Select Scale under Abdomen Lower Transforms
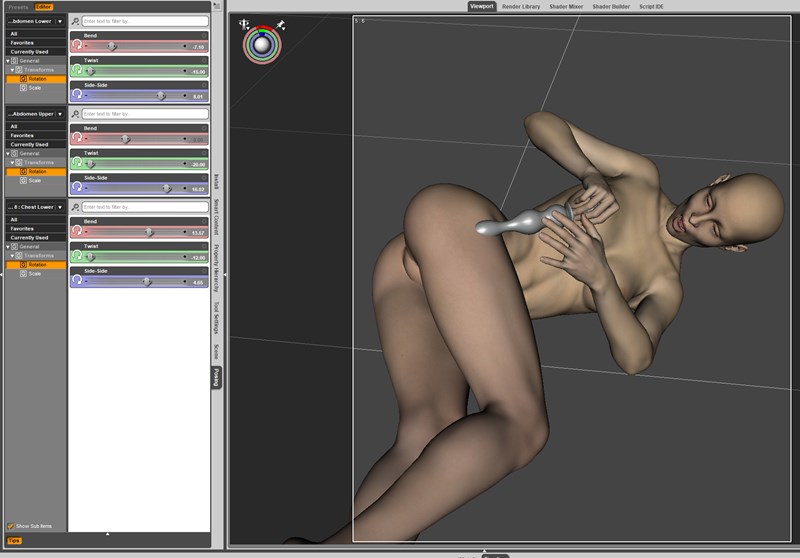Screen dimensions: 800x558 point(35,88)
